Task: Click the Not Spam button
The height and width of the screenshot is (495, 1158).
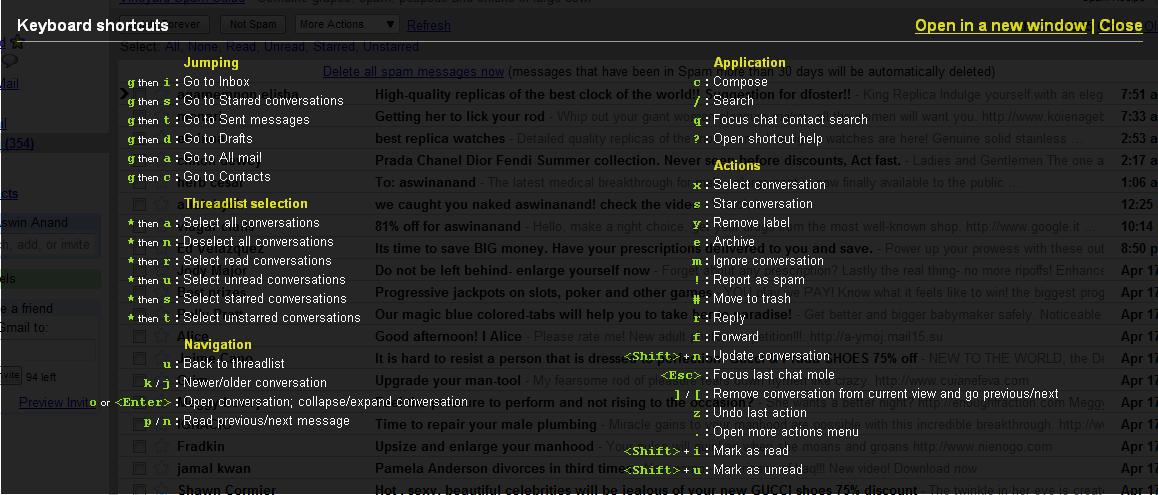Action: [x=253, y=24]
